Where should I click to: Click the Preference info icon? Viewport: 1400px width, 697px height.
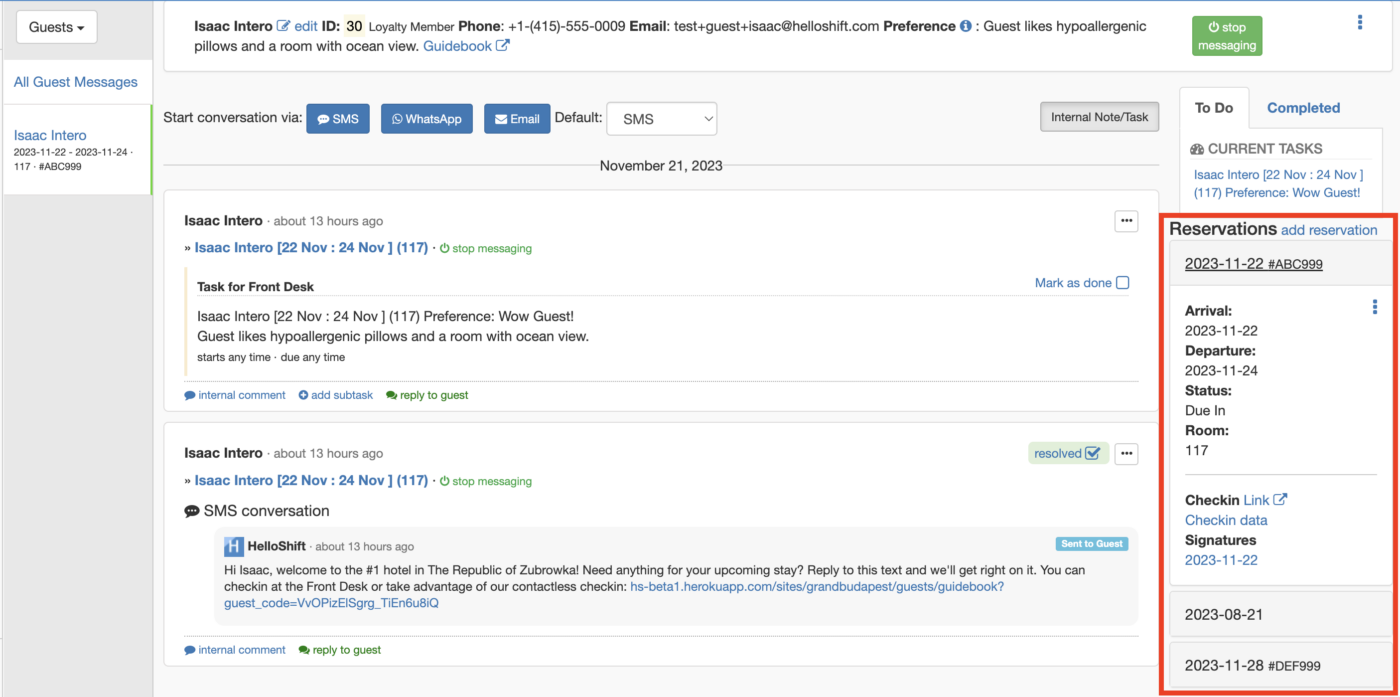(966, 26)
